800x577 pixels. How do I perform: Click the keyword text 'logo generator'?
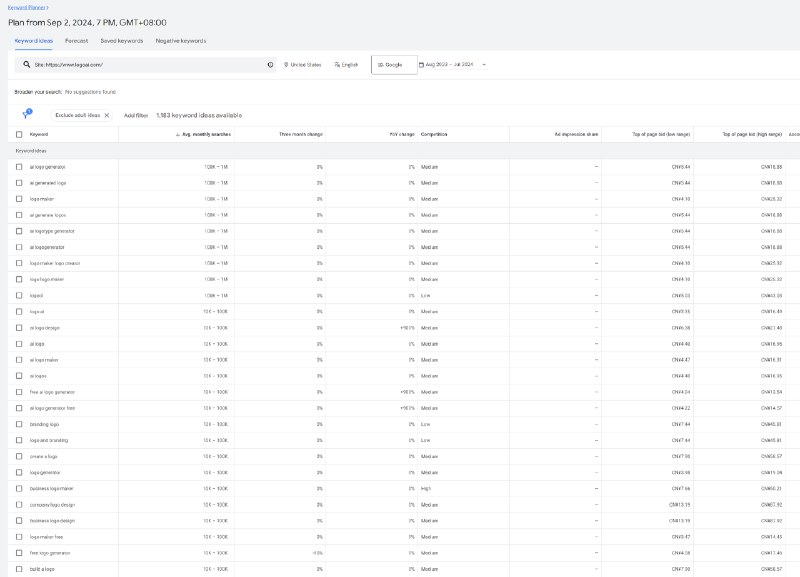45,472
